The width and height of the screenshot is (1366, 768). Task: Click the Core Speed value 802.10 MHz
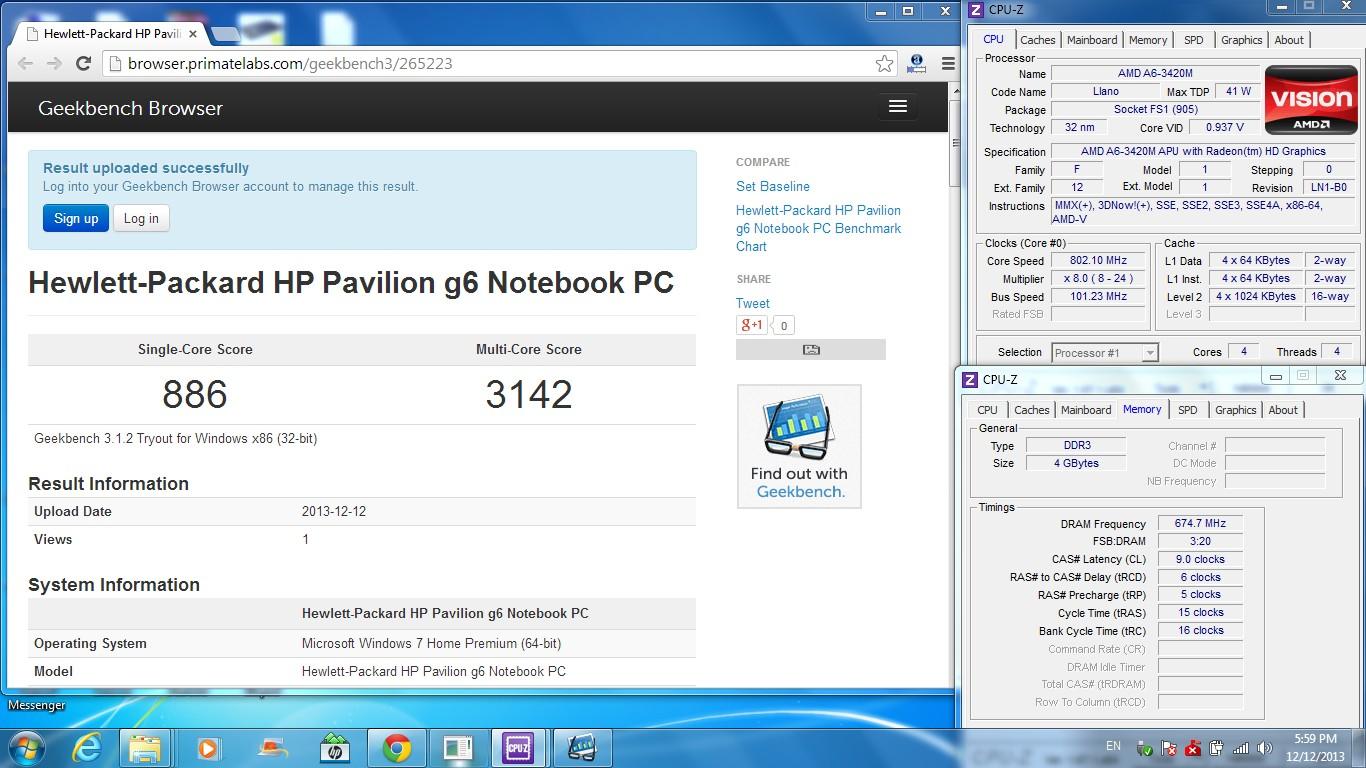(x=1097, y=261)
